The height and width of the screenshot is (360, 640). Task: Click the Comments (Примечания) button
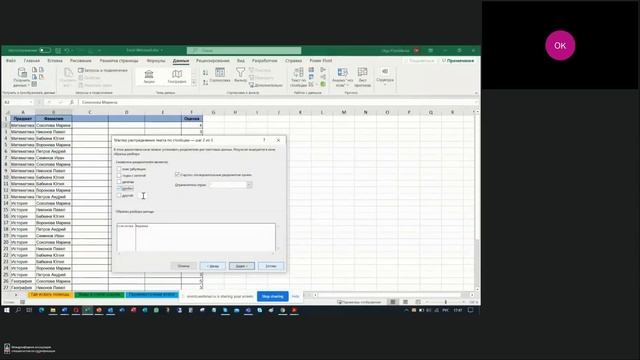458,61
